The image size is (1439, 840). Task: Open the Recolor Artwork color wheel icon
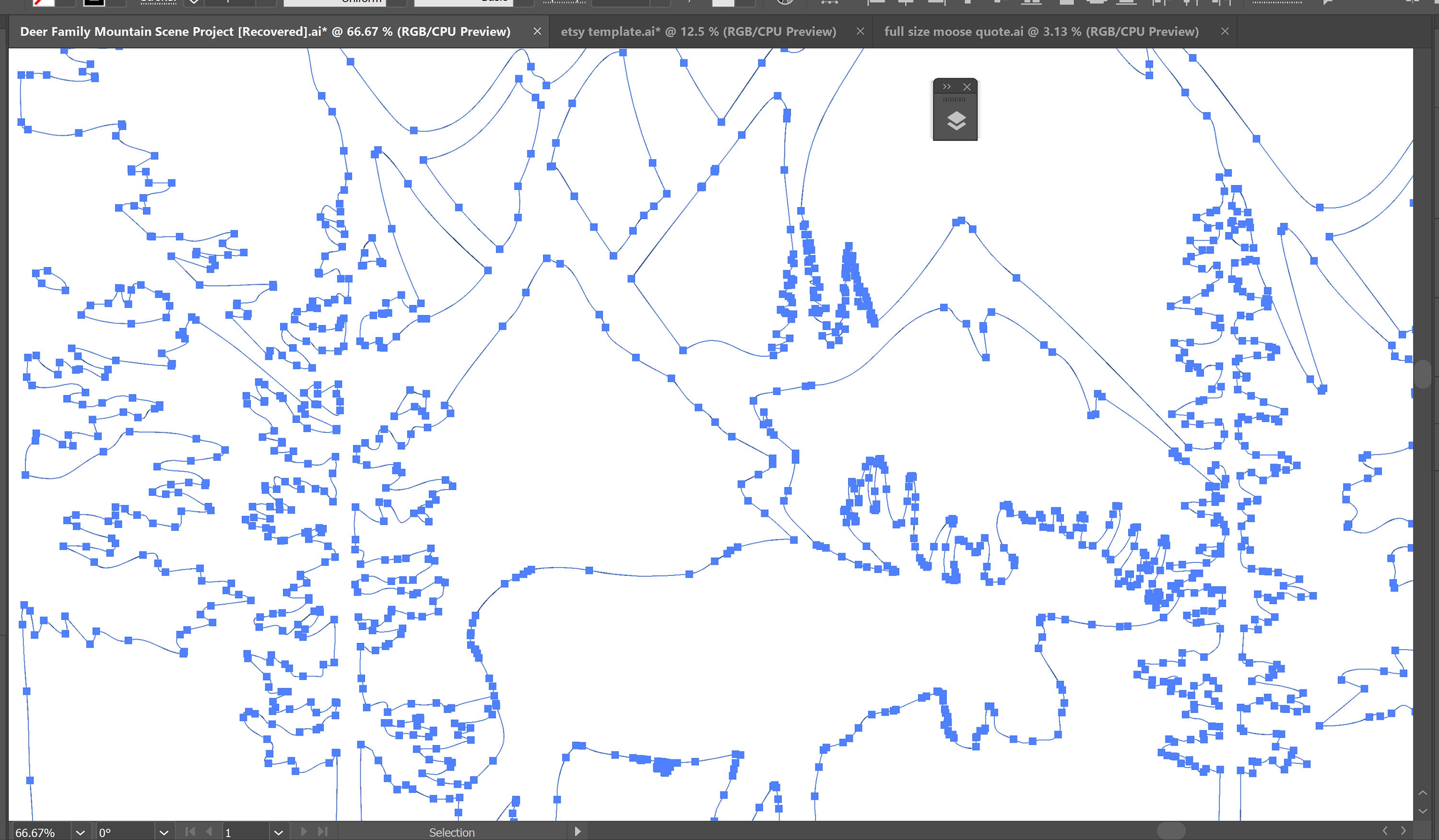[785, 3]
